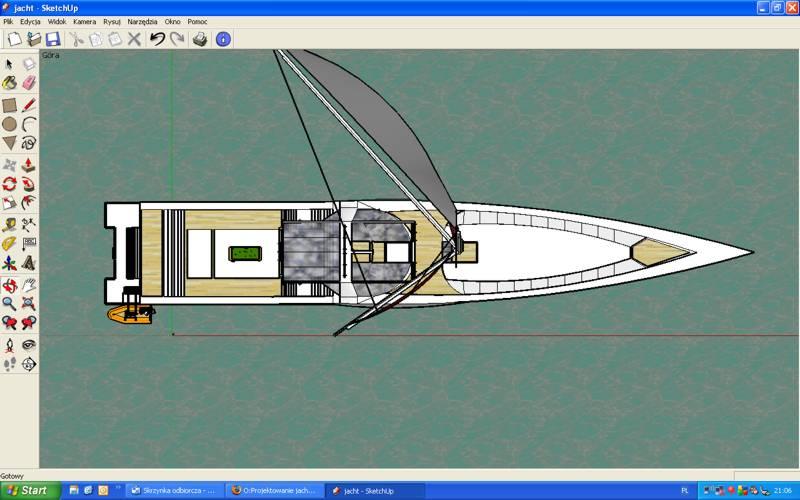Choose the Pan hand tool
The width and height of the screenshot is (800, 500).
29,284
